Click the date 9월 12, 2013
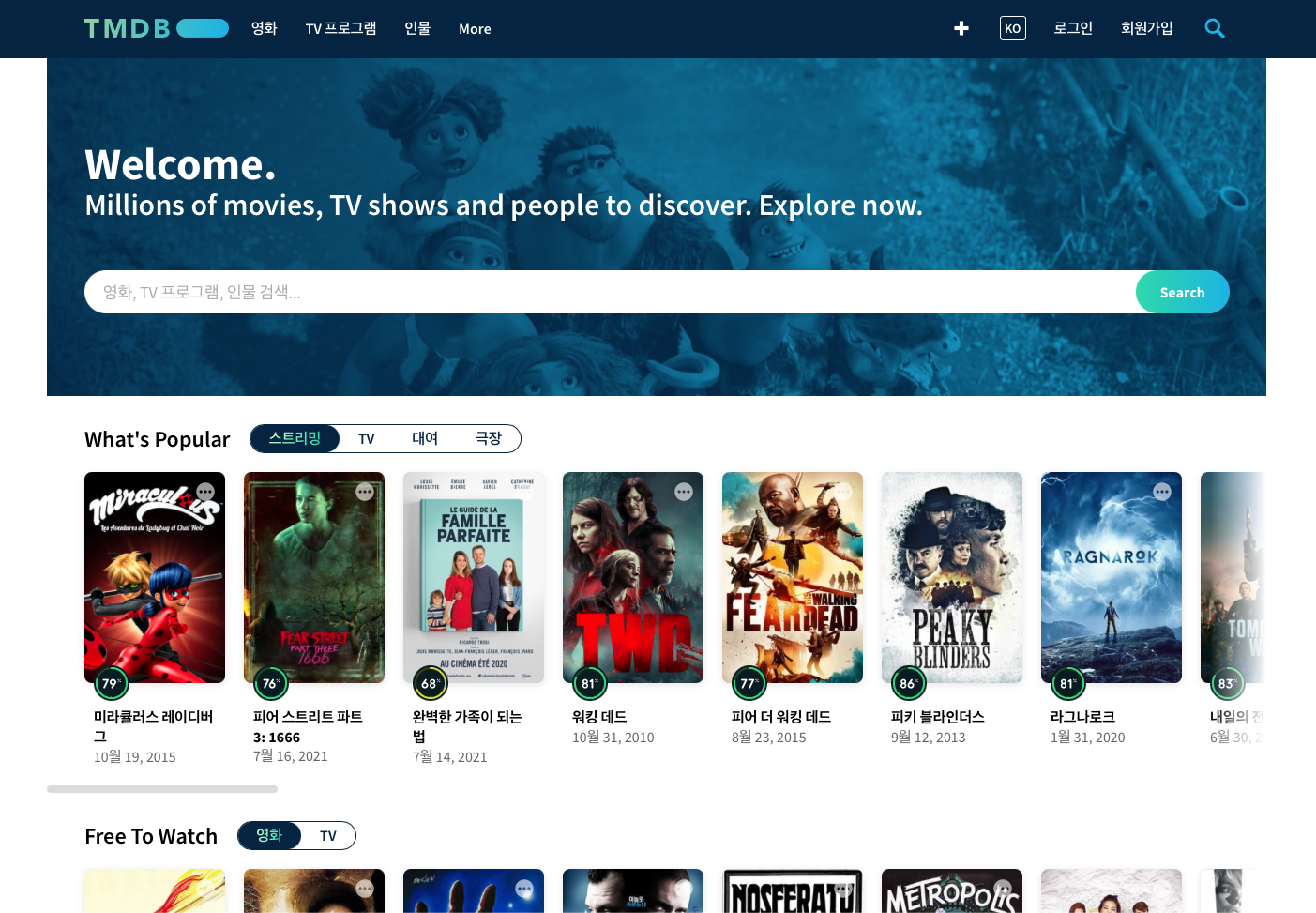Image resolution: width=1316 pixels, height=913 pixels. point(929,738)
